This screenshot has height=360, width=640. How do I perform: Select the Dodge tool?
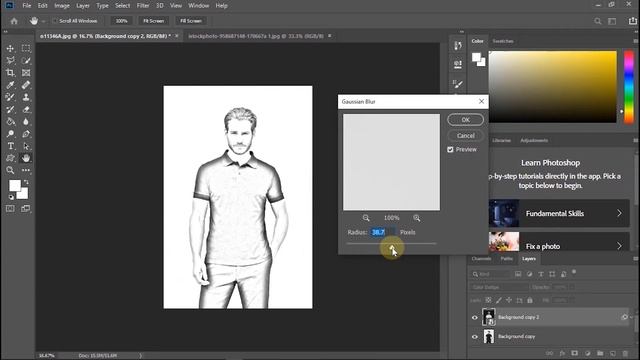pos(10,134)
